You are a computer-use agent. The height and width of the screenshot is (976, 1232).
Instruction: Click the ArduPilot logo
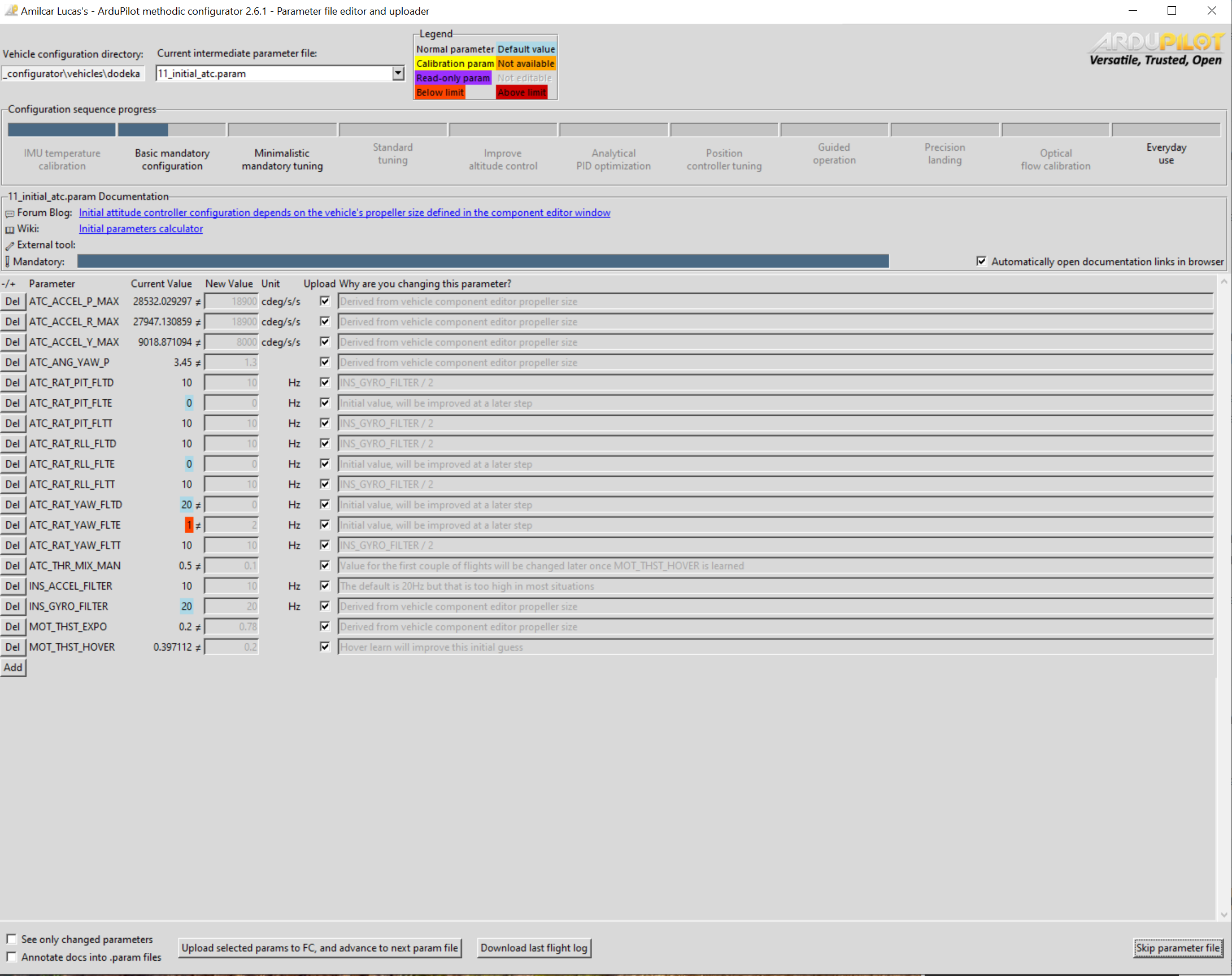(1156, 50)
